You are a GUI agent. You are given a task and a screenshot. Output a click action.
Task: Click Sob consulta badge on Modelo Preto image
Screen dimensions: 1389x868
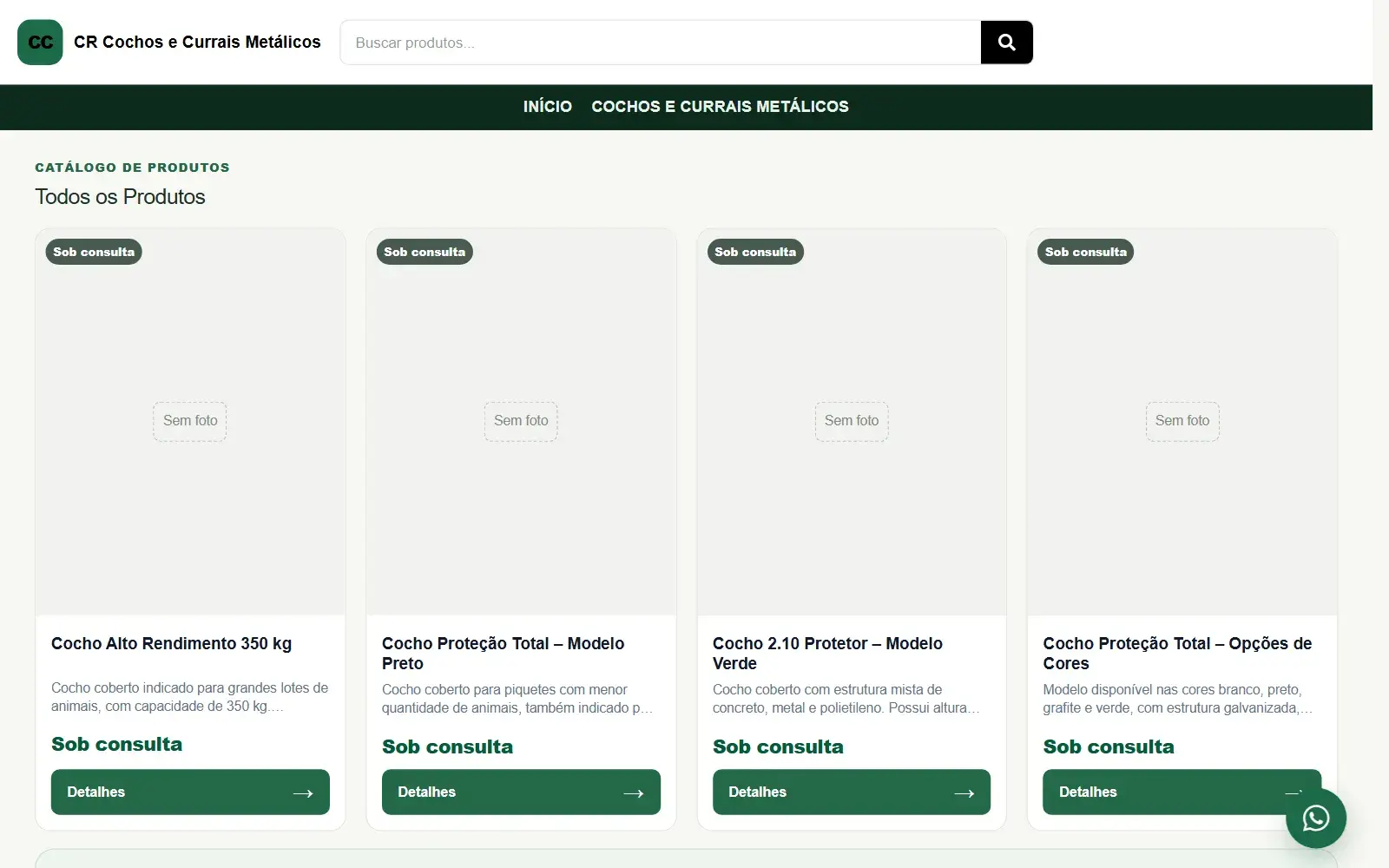pyautogui.click(x=425, y=252)
